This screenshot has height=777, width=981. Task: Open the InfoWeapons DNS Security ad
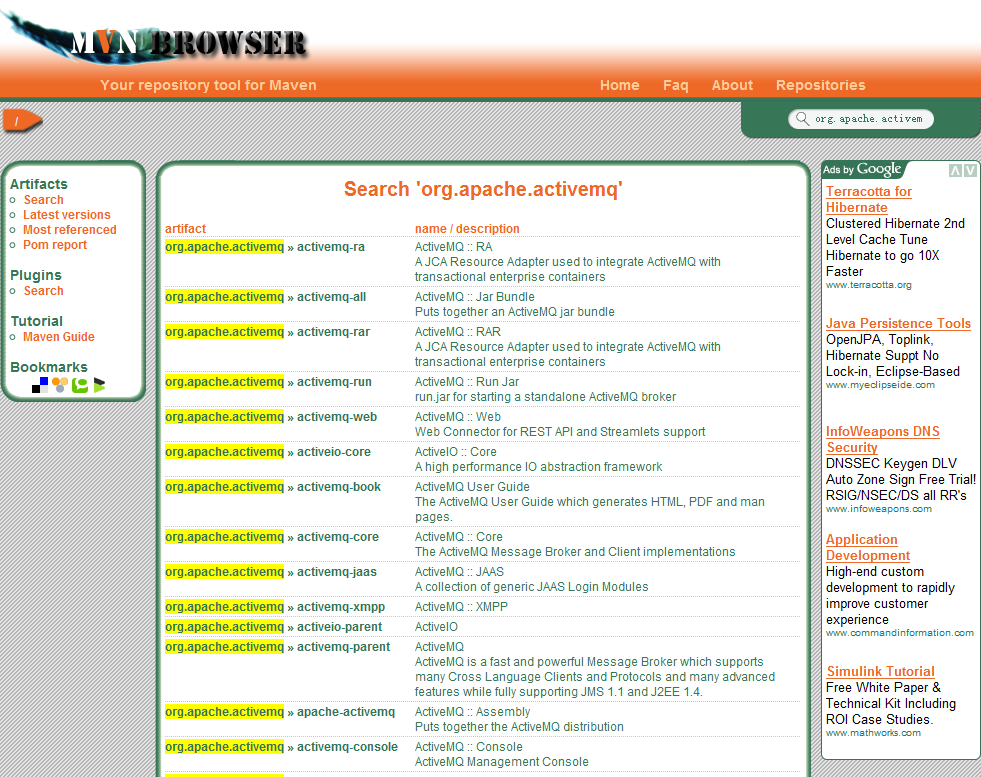point(882,439)
